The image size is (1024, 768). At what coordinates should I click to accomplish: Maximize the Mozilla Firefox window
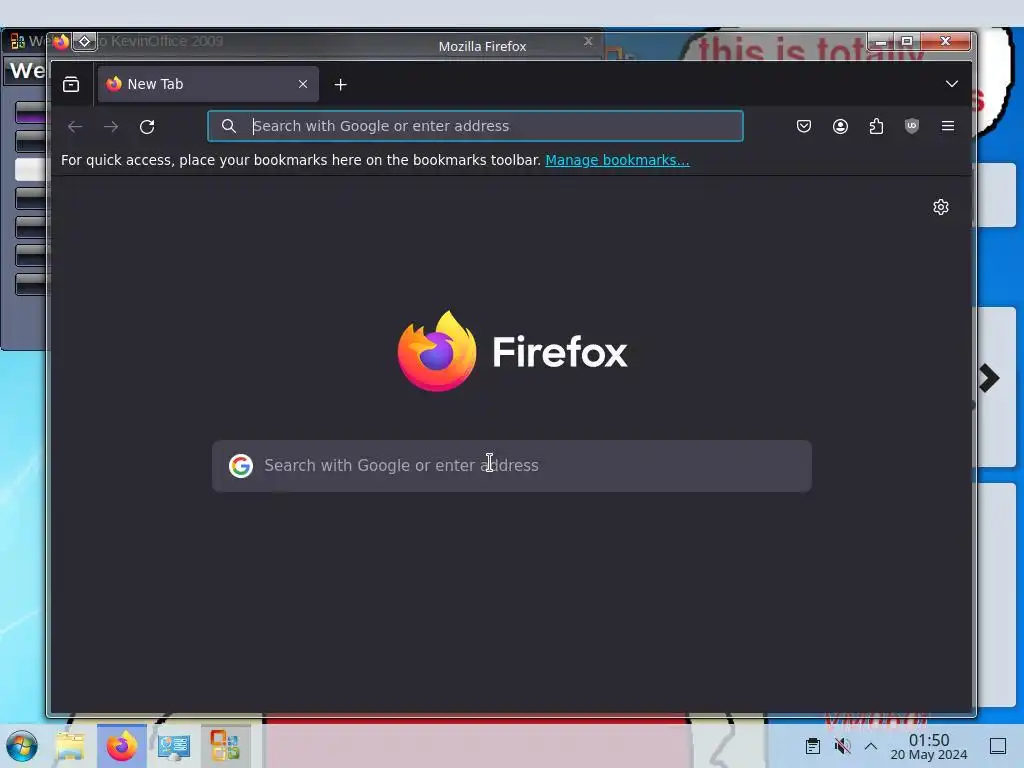pos(907,41)
